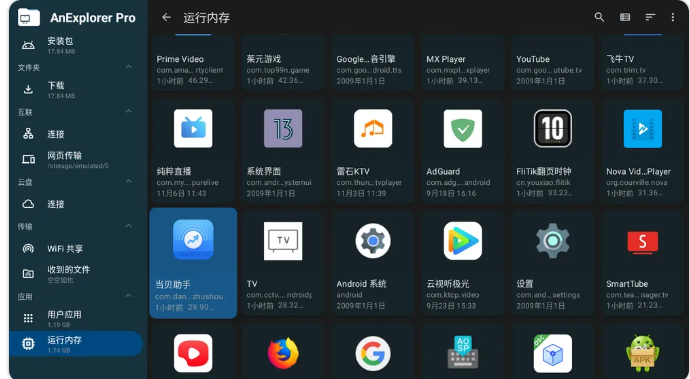
Task: Open 安装包 in the sidebar
Action: [76, 45]
